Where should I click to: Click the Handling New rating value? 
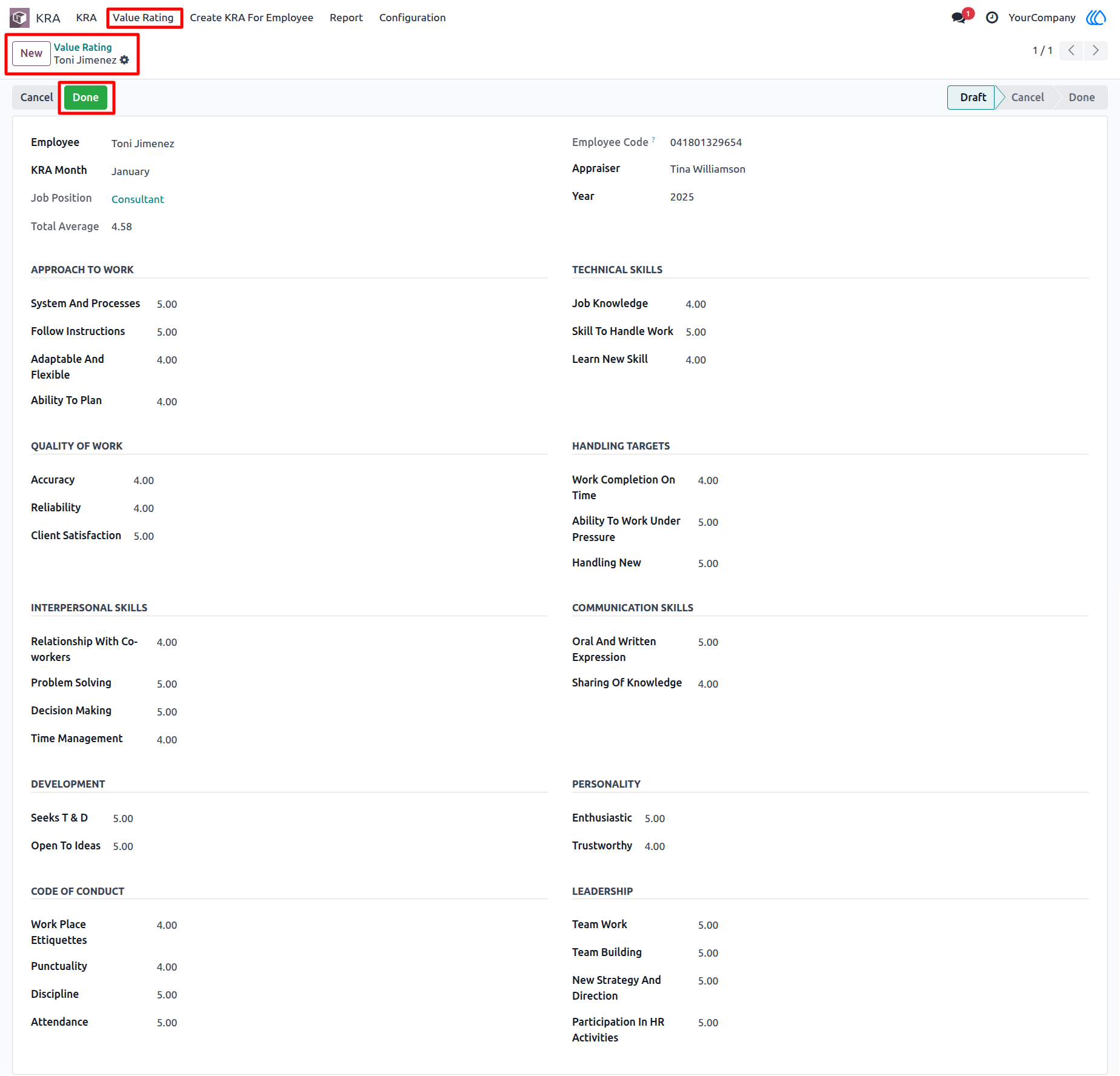coord(708,563)
